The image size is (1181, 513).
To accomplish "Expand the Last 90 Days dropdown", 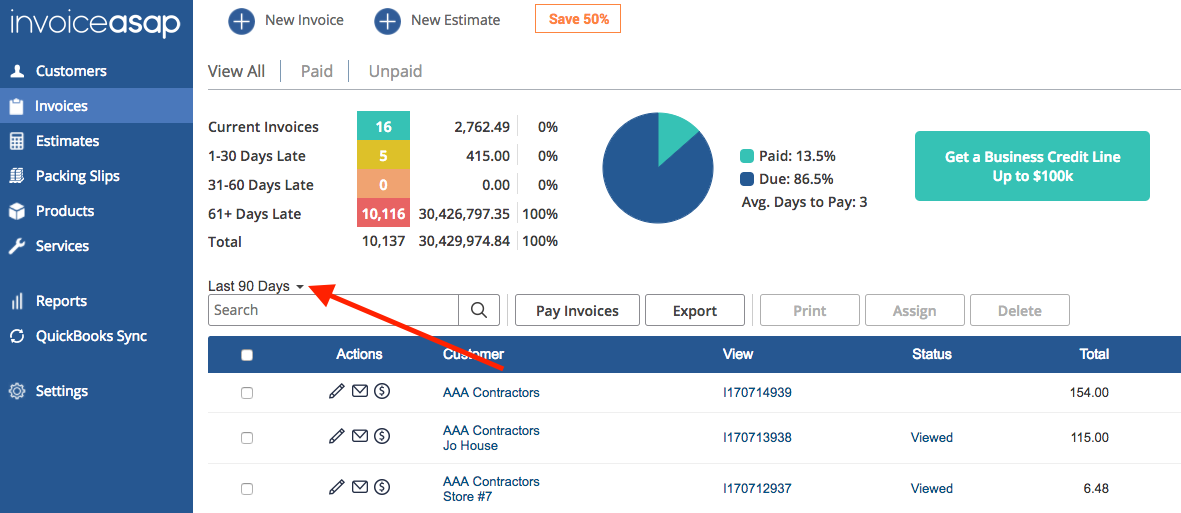I will 256,287.
